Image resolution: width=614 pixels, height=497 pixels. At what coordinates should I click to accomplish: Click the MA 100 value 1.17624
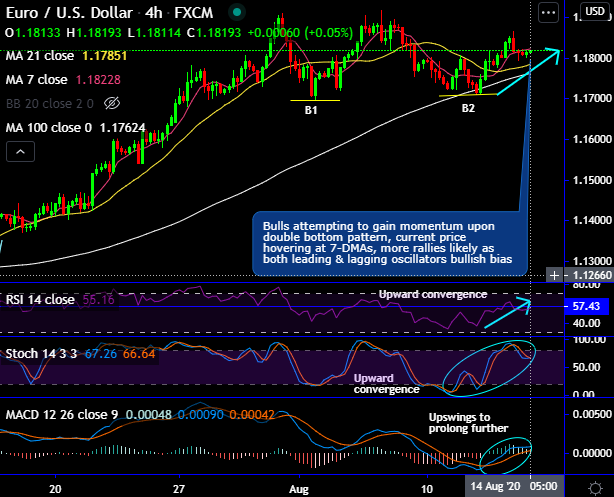(123, 128)
